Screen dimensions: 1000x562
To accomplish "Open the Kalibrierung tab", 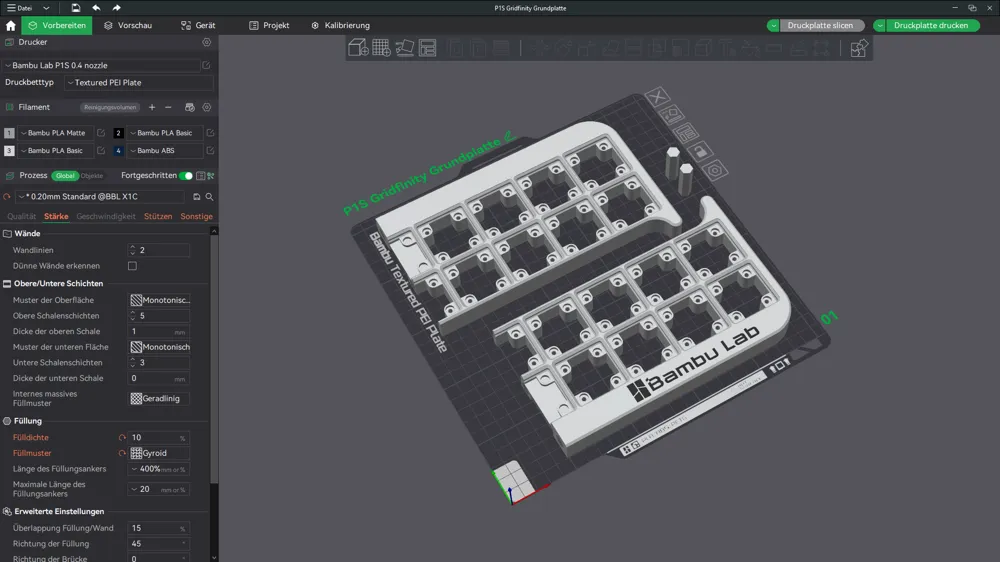I will coord(341,26).
